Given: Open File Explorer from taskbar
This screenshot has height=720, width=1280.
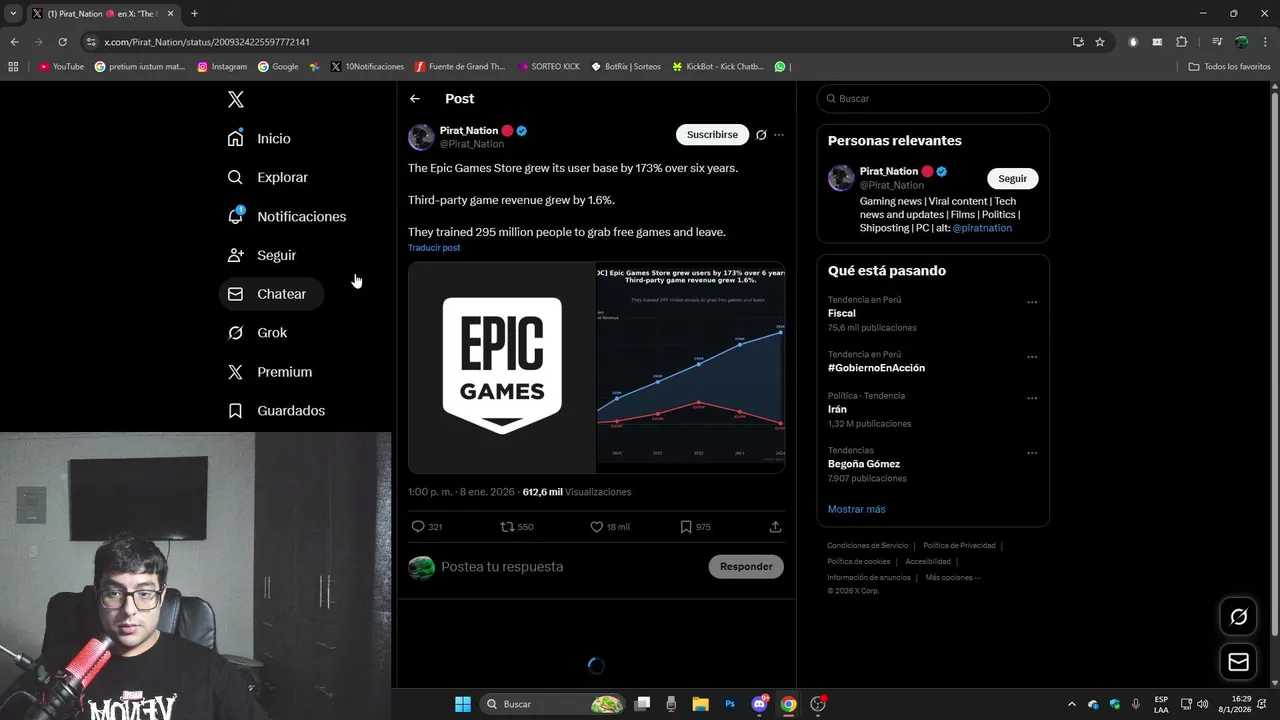Looking at the screenshot, I should [x=700, y=704].
